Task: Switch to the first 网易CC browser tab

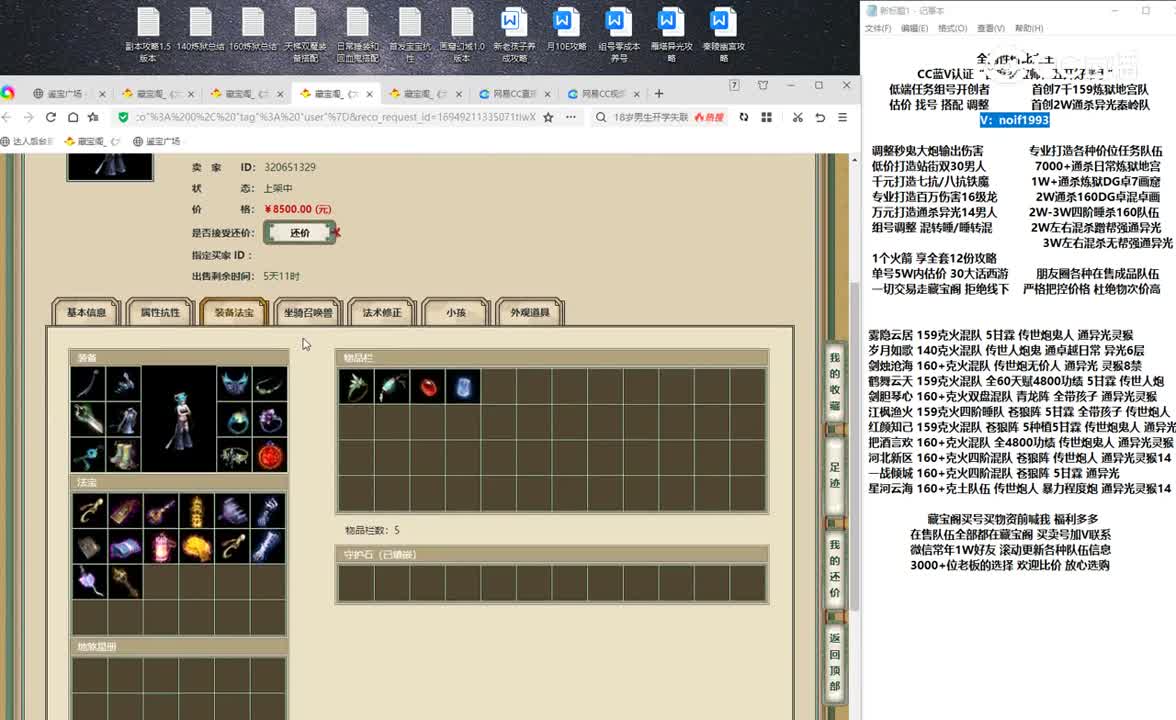Action: 514,94
